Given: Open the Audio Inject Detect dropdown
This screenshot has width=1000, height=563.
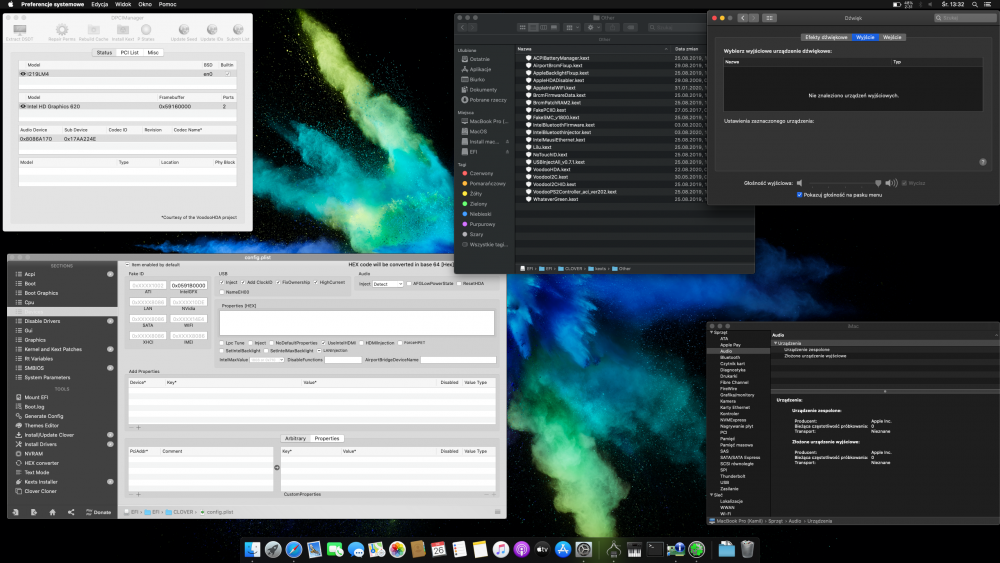Looking at the screenshot, I should [x=388, y=284].
